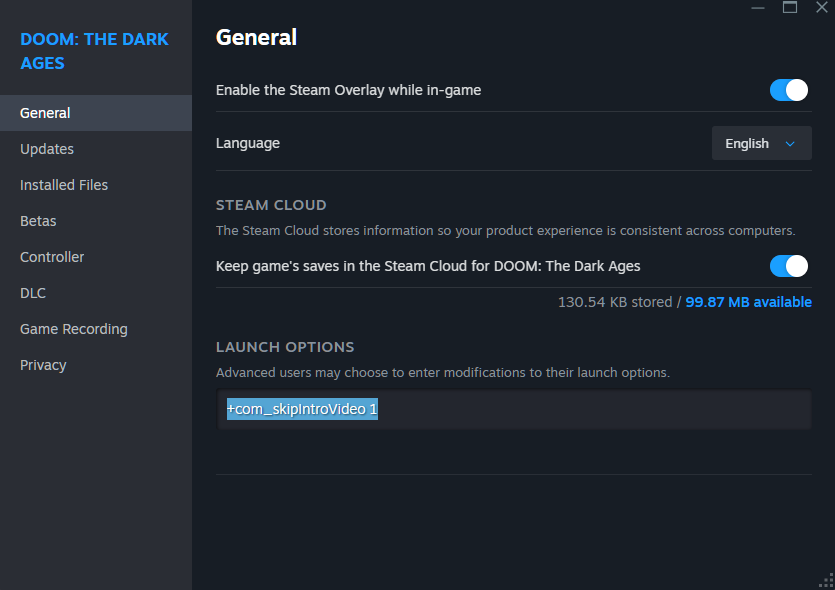Select the DLC section in sidebar
835x590 pixels.
click(33, 293)
